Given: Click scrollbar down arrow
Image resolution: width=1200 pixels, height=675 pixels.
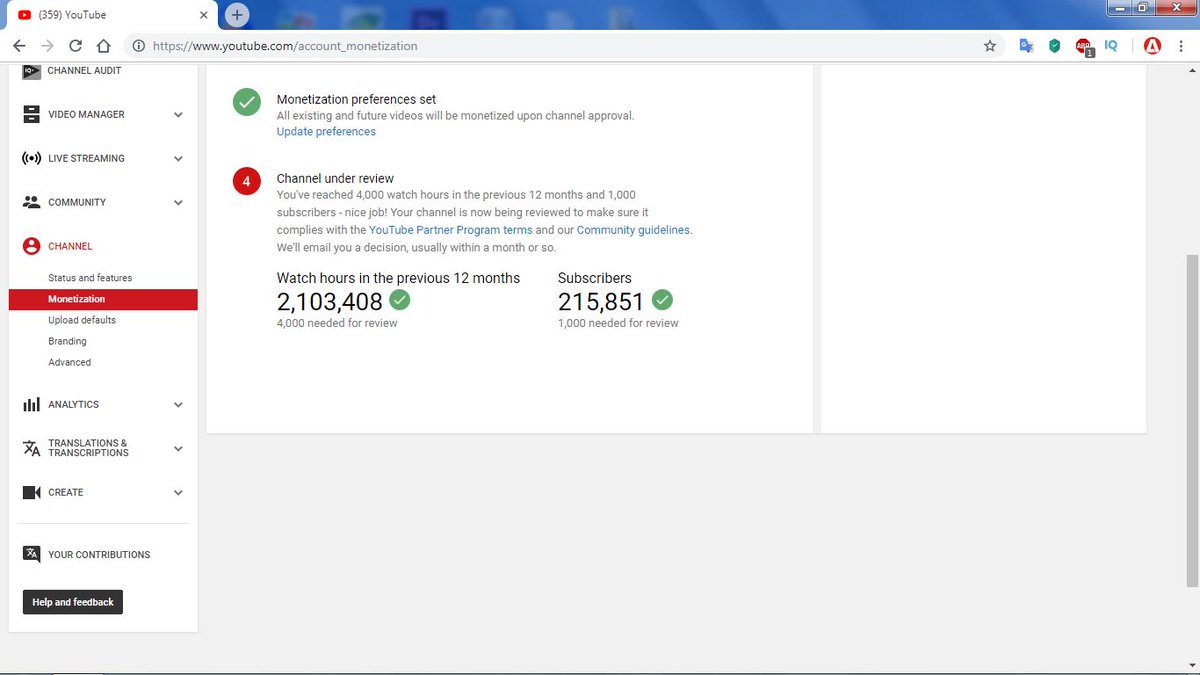Looking at the screenshot, I should tap(1190, 667).
